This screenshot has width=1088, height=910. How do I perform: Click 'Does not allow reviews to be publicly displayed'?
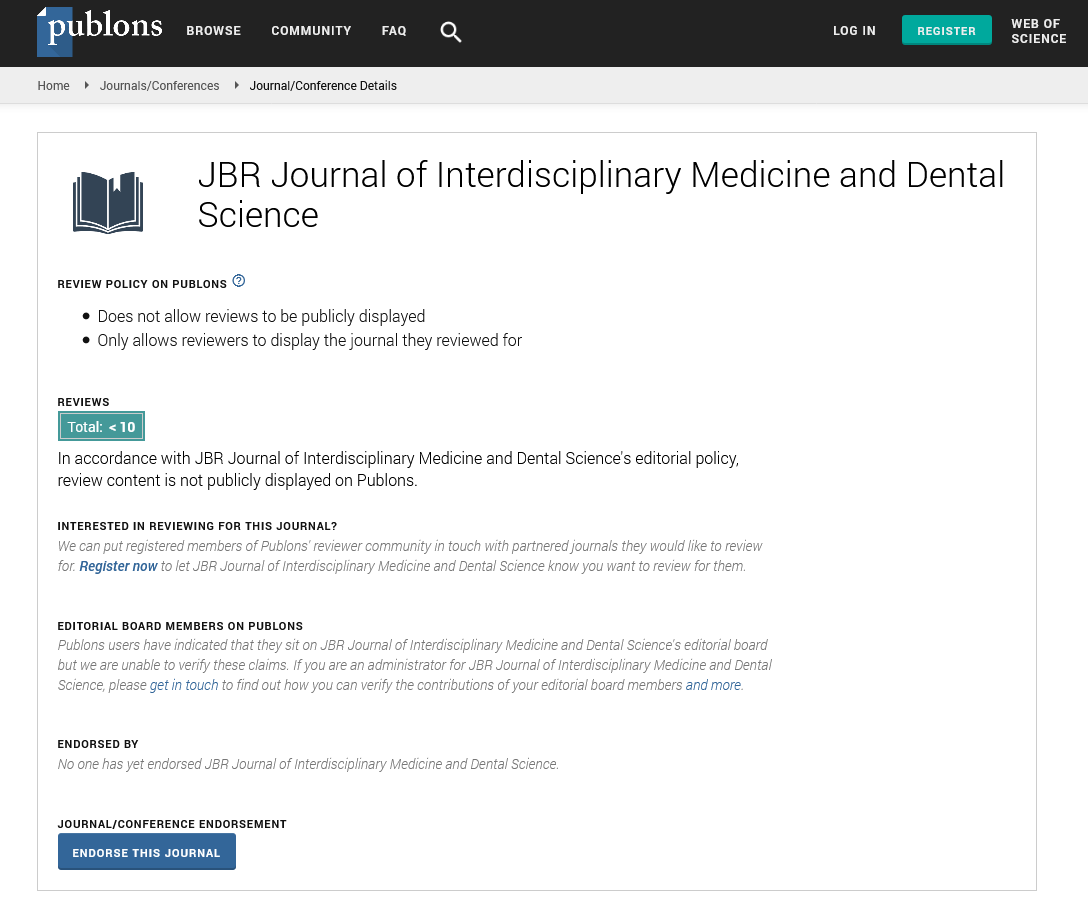262,317
